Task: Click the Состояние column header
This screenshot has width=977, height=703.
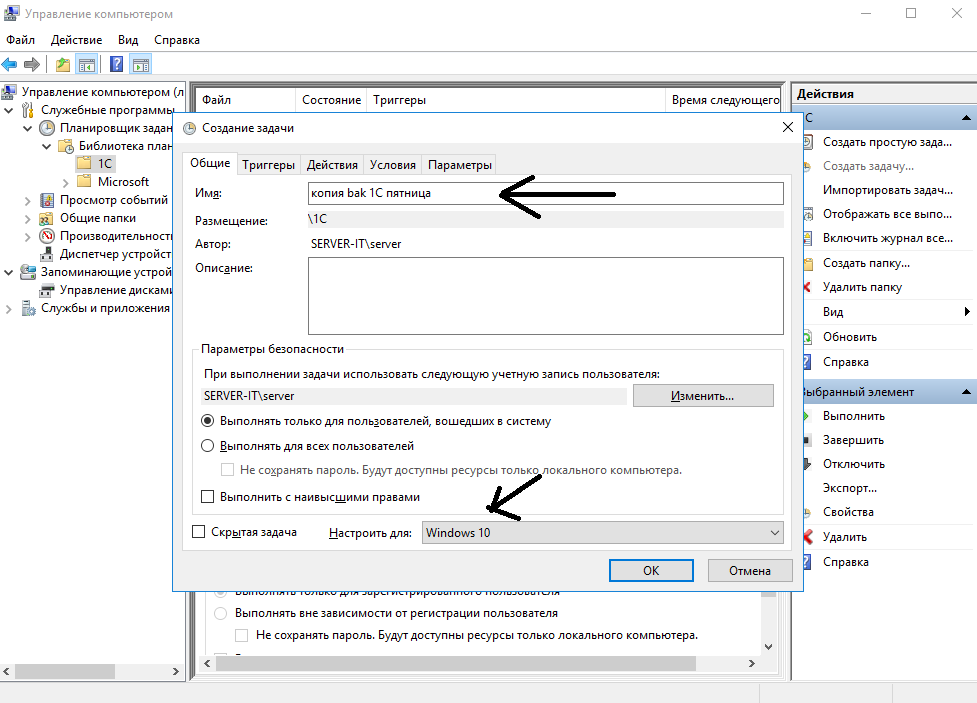Action: [x=331, y=100]
